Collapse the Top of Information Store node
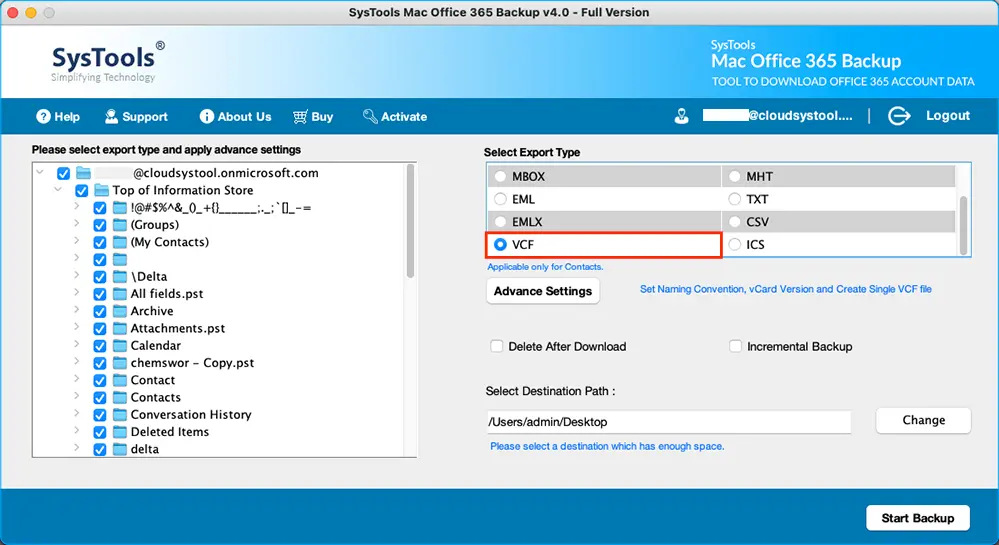The image size is (999, 545). point(59,189)
